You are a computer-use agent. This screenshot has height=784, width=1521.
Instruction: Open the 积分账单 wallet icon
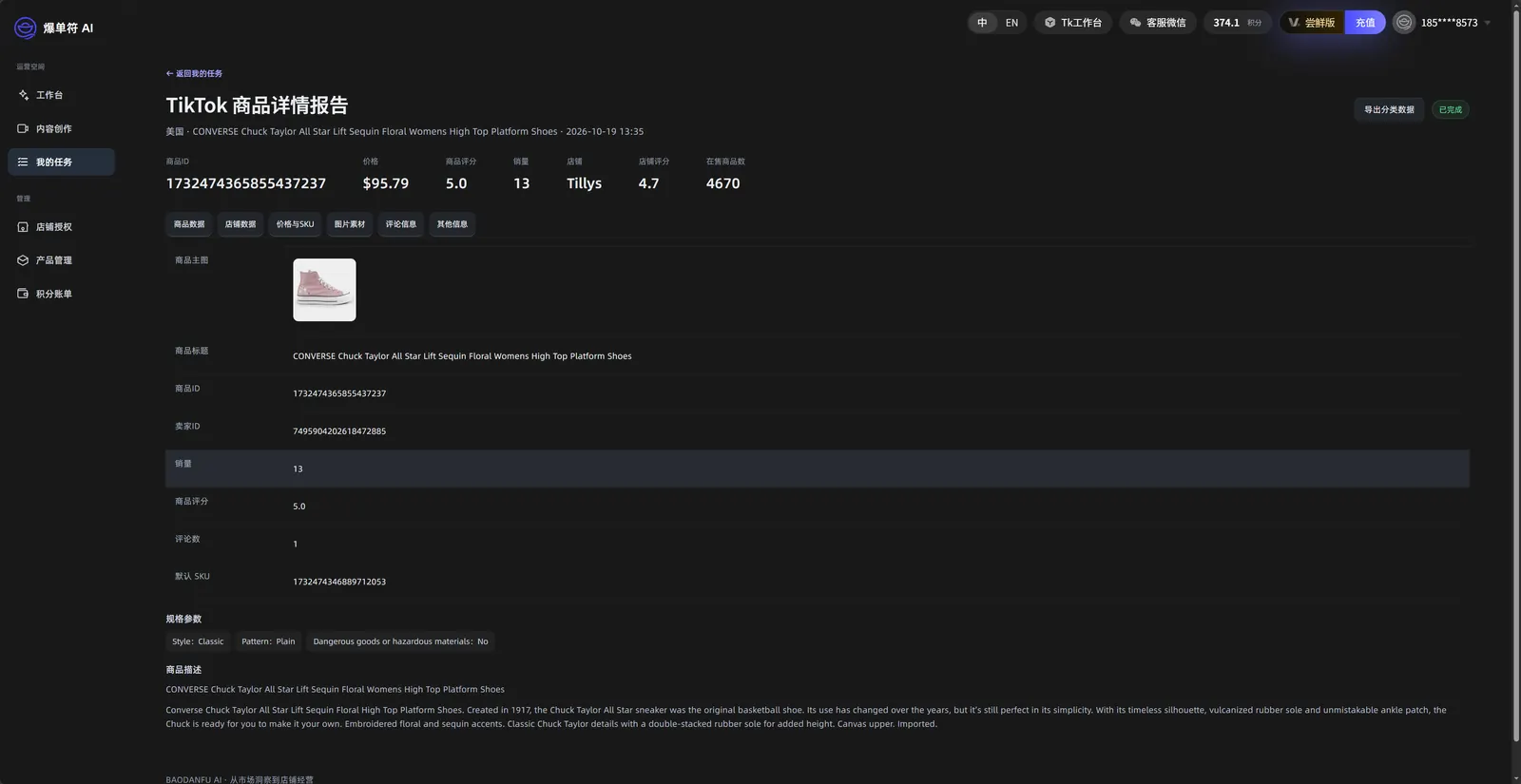pos(23,294)
